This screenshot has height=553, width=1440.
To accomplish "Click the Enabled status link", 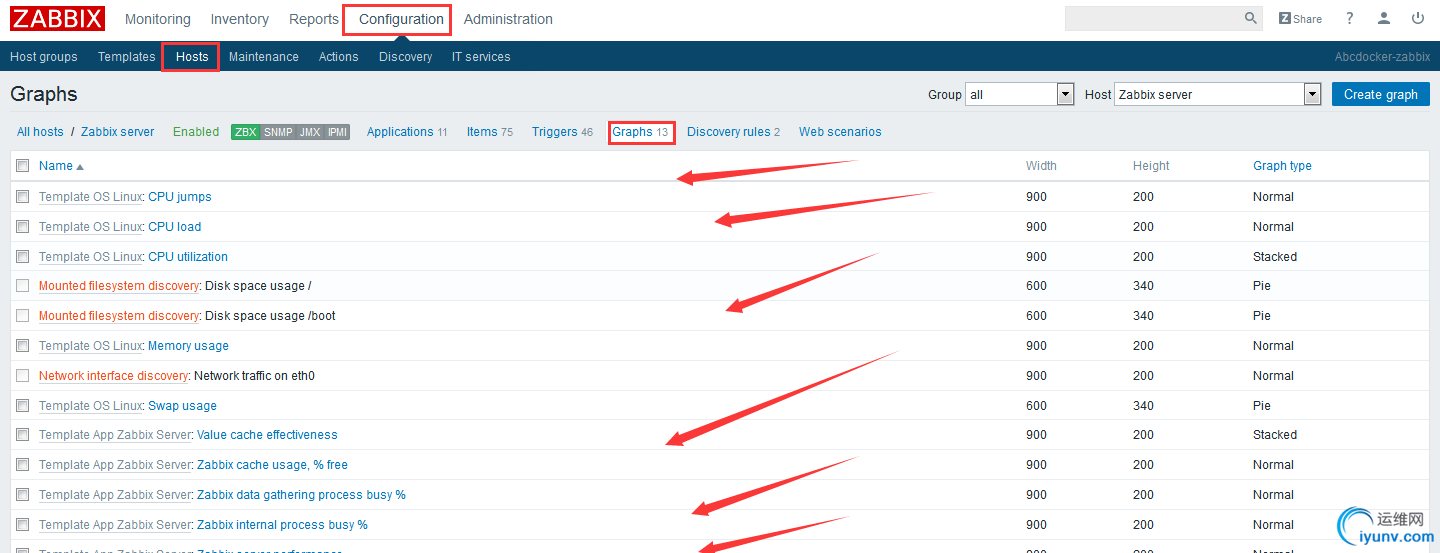I will click(x=196, y=132).
